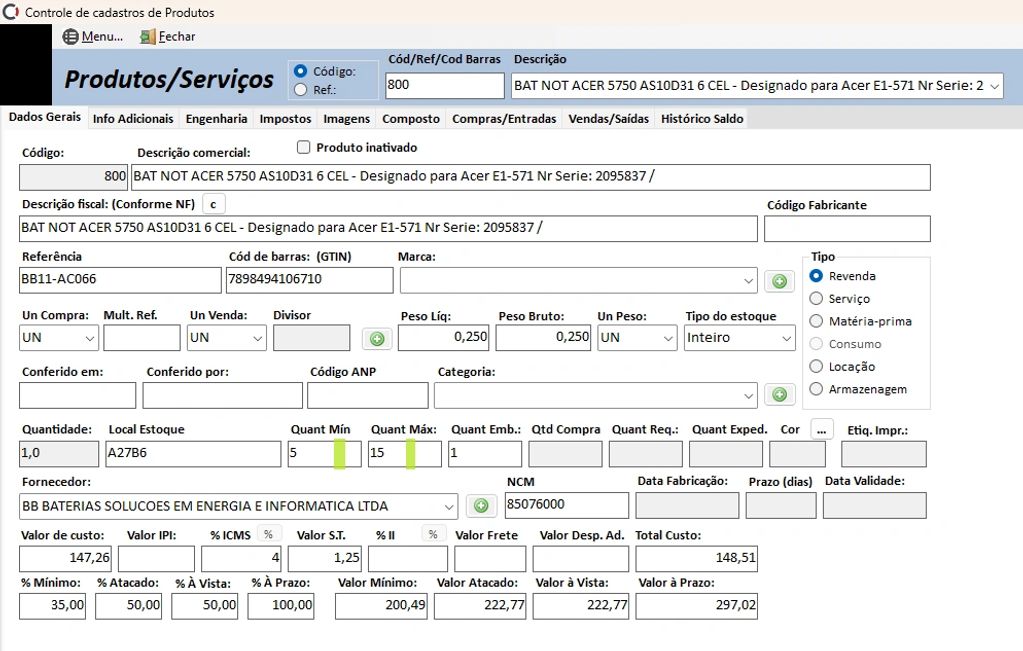This screenshot has width=1023, height=651.
Task: Click the Fechar icon to close form
Action: (x=148, y=37)
